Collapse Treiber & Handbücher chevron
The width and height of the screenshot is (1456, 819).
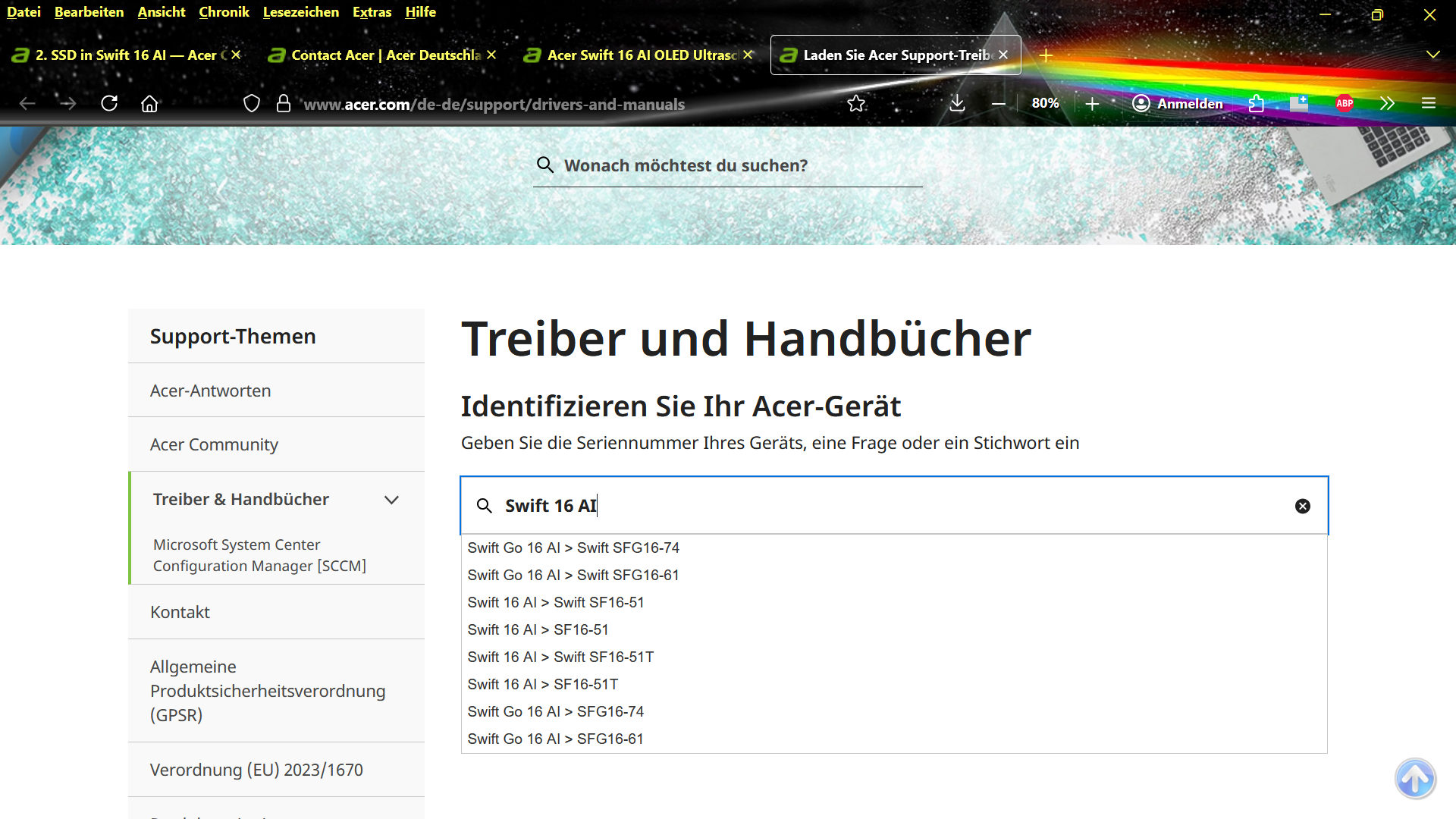[x=391, y=500]
